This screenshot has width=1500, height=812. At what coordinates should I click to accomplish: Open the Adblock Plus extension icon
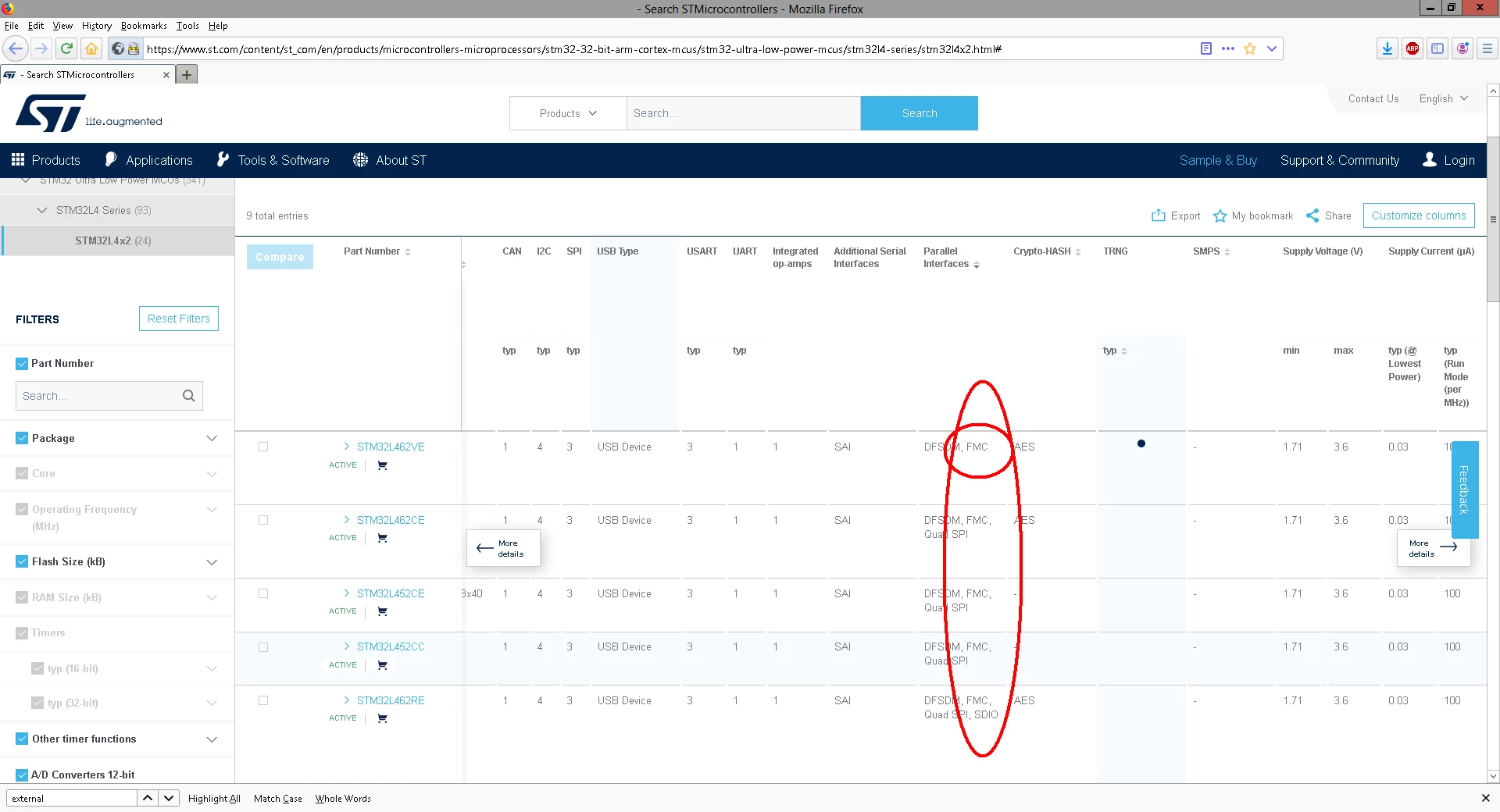coord(1412,48)
